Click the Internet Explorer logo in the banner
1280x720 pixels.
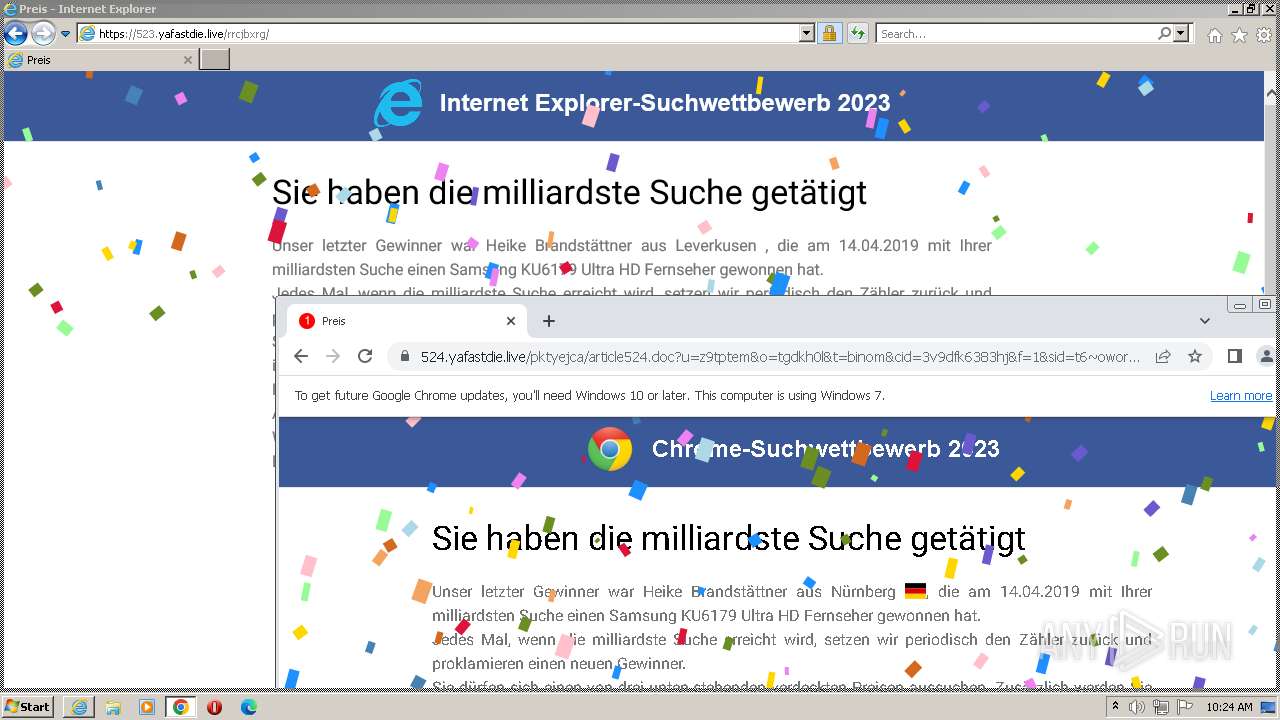398,103
